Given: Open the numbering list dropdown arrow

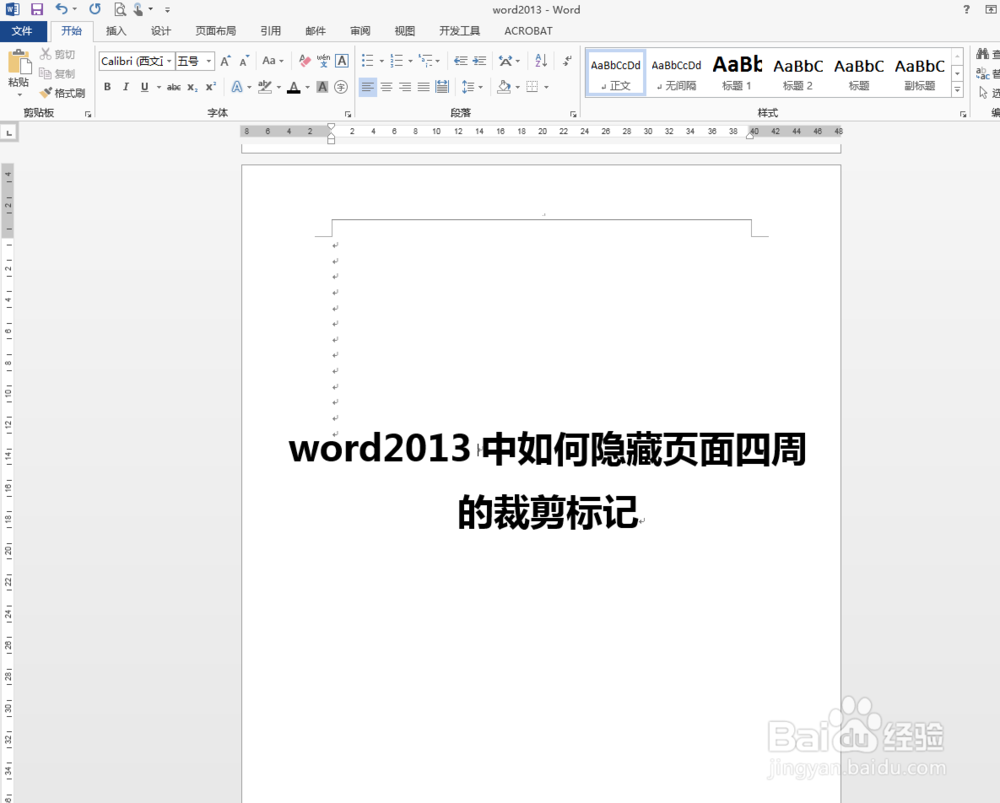Looking at the screenshot, I should pyautogui.click(x=410, y=61).
